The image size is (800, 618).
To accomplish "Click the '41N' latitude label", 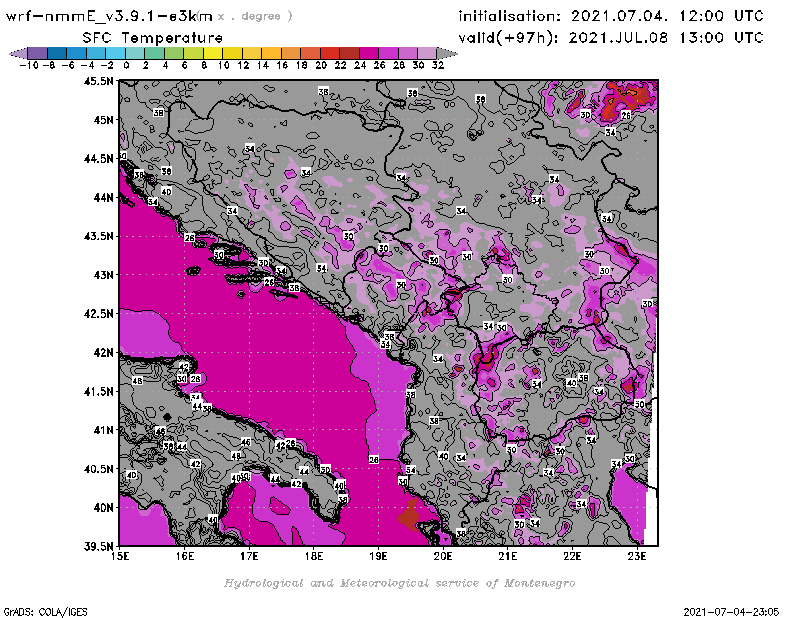I will point(103,430).
